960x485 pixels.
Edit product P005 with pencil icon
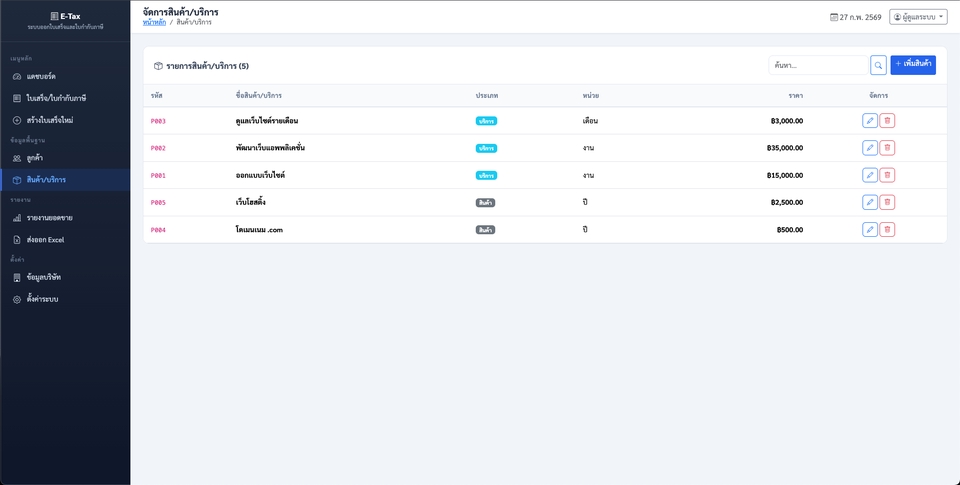pyautogui.click(x=870, y=202)
